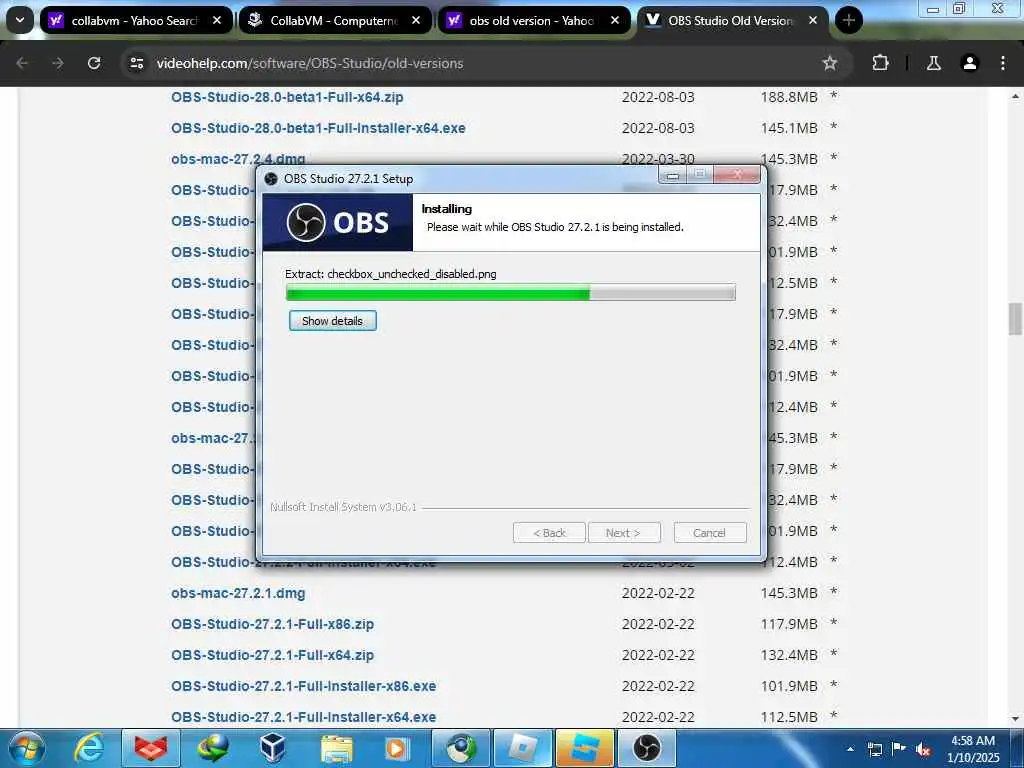Image resolution: width=1024 pixels, height=768 pixels.
Task: Open site information icon in address bar
Action: (136, 63)
